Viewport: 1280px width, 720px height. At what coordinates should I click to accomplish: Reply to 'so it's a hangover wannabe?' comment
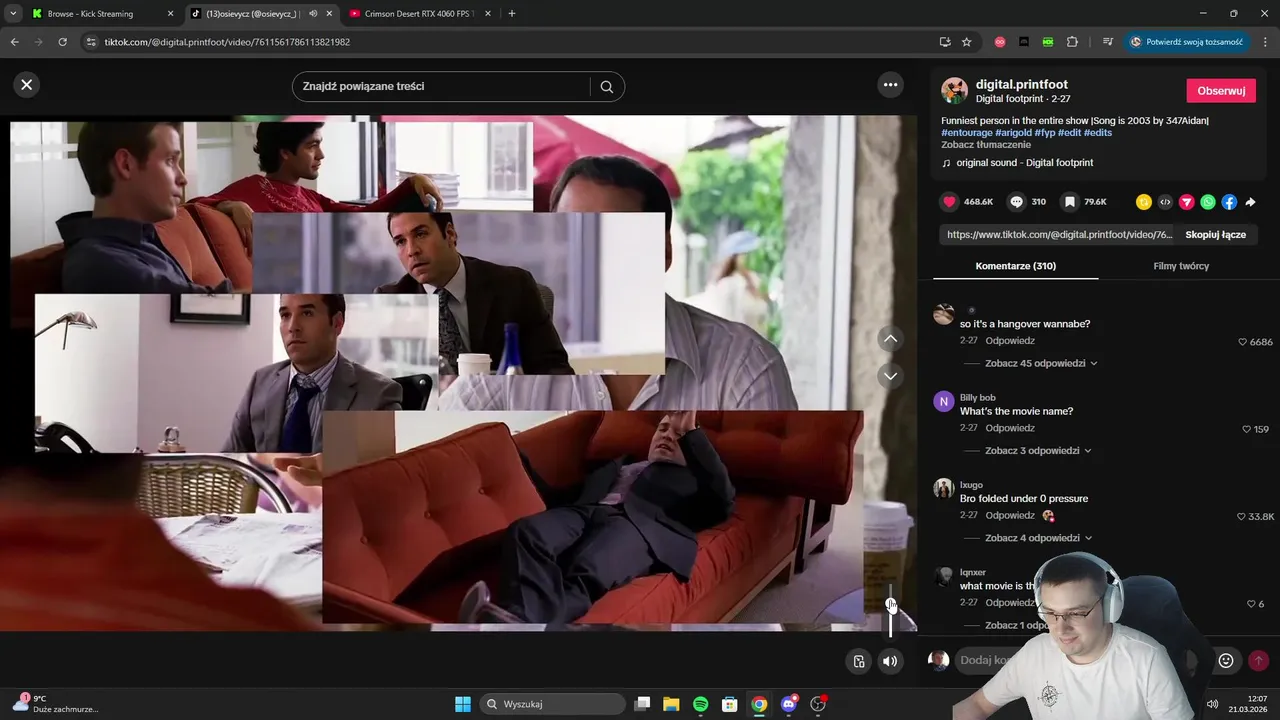coord(1009,341)
